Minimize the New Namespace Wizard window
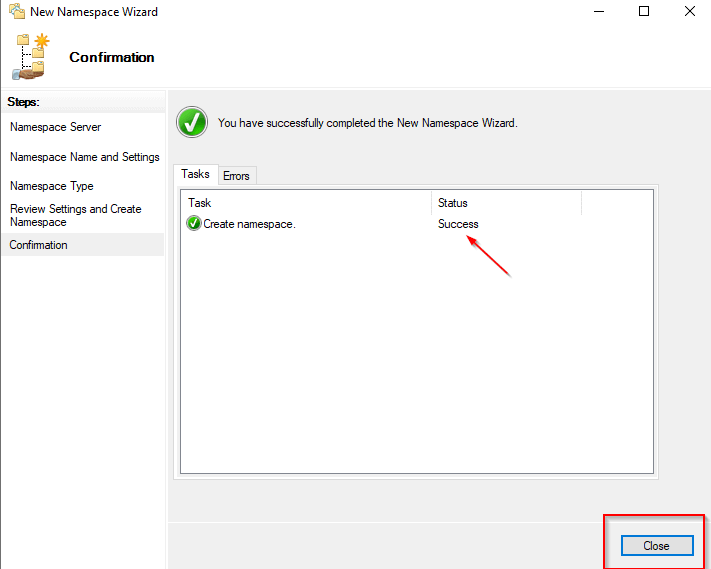 (x=598, y=12)
